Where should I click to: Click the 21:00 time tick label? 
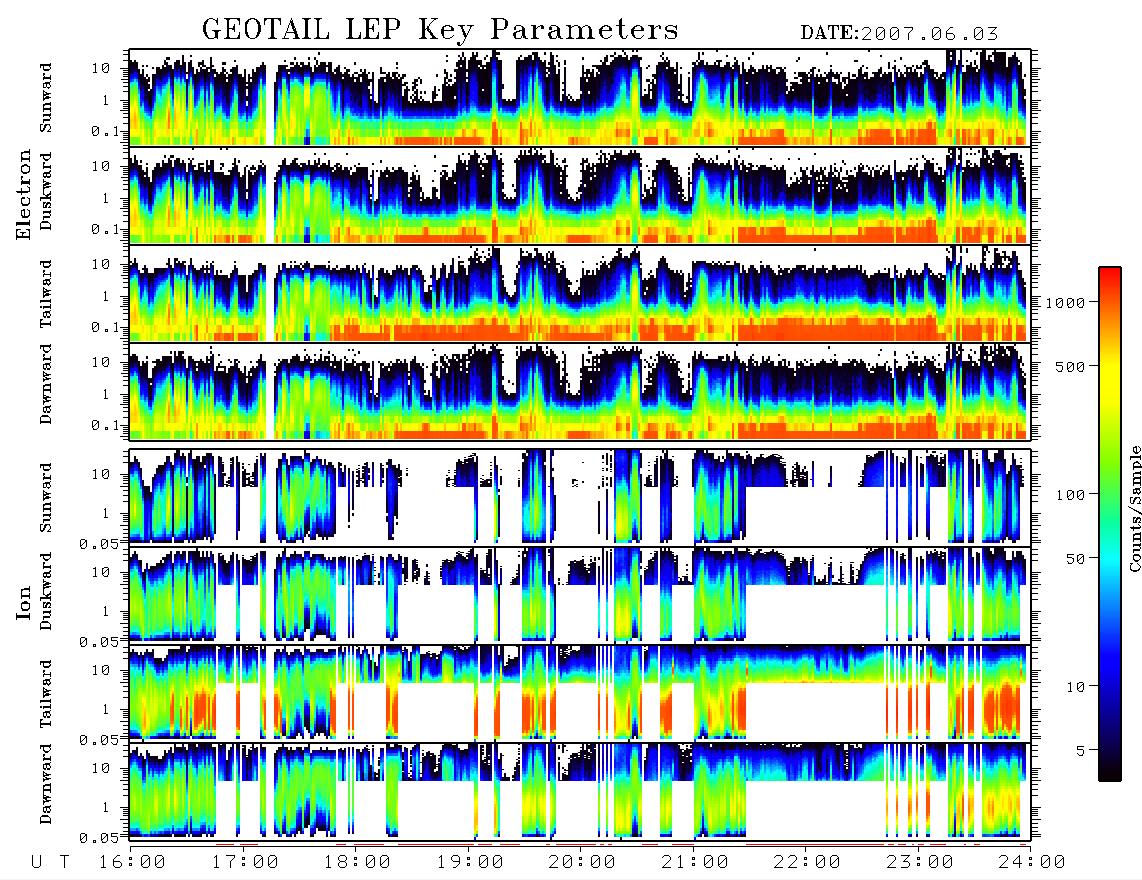point(695,862)
